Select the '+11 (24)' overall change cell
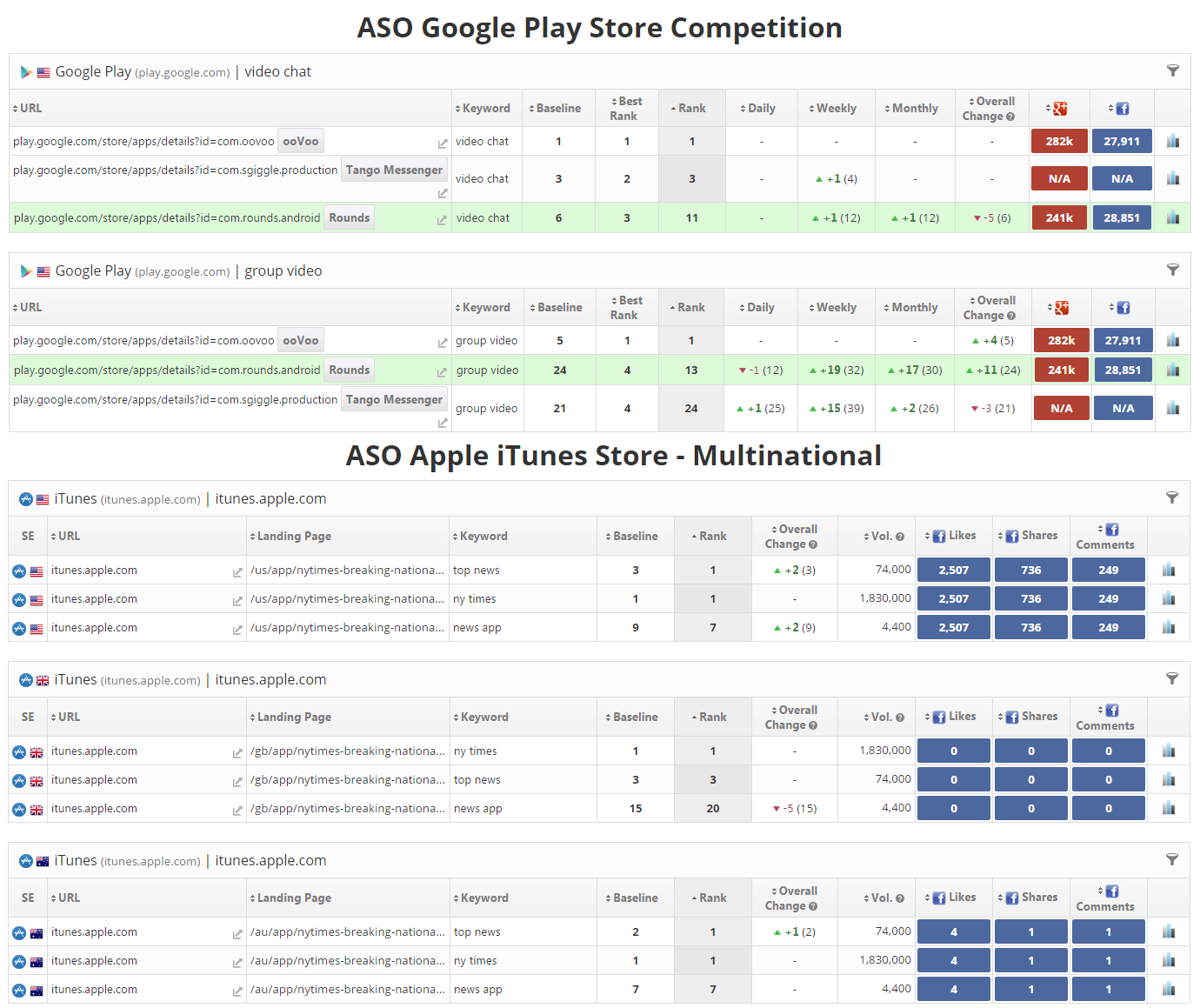 coord(993,370)
